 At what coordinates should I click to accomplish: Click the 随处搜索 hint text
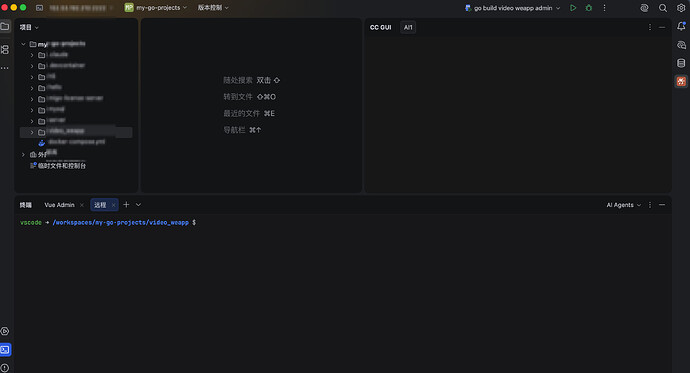[238, 80]
